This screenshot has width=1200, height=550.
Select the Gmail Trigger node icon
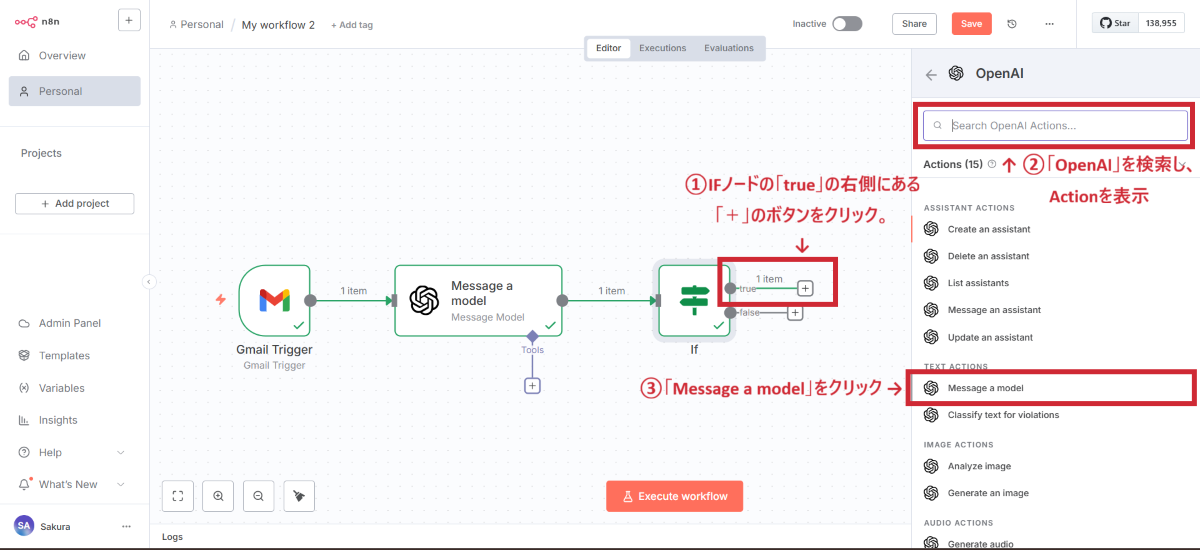(x=274, y=300)
